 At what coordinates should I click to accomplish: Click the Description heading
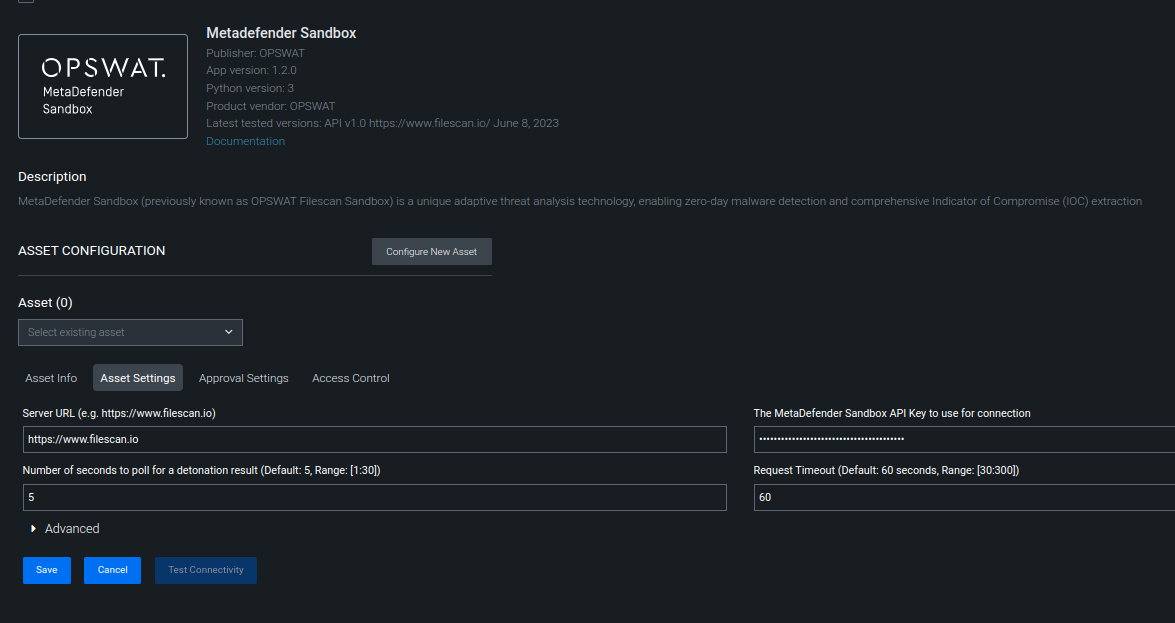[x=52, y=177]
